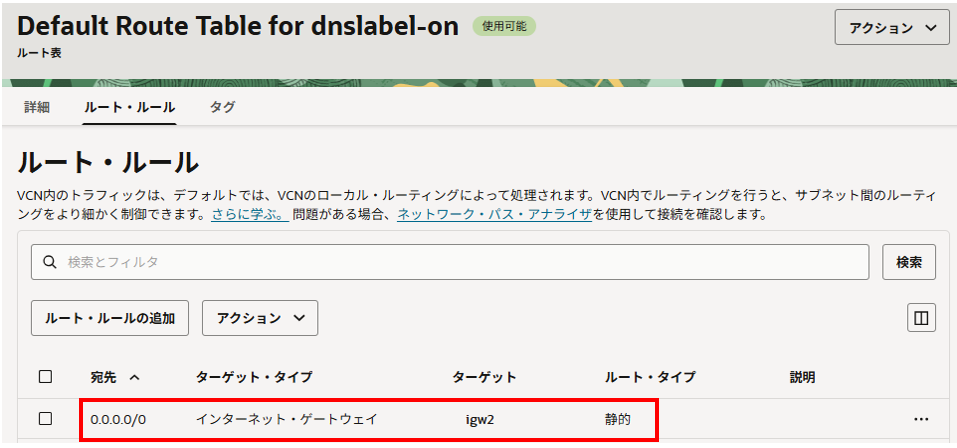Switch to the 詳細 tab
The image size is (957, 448).
coord(37,107)
